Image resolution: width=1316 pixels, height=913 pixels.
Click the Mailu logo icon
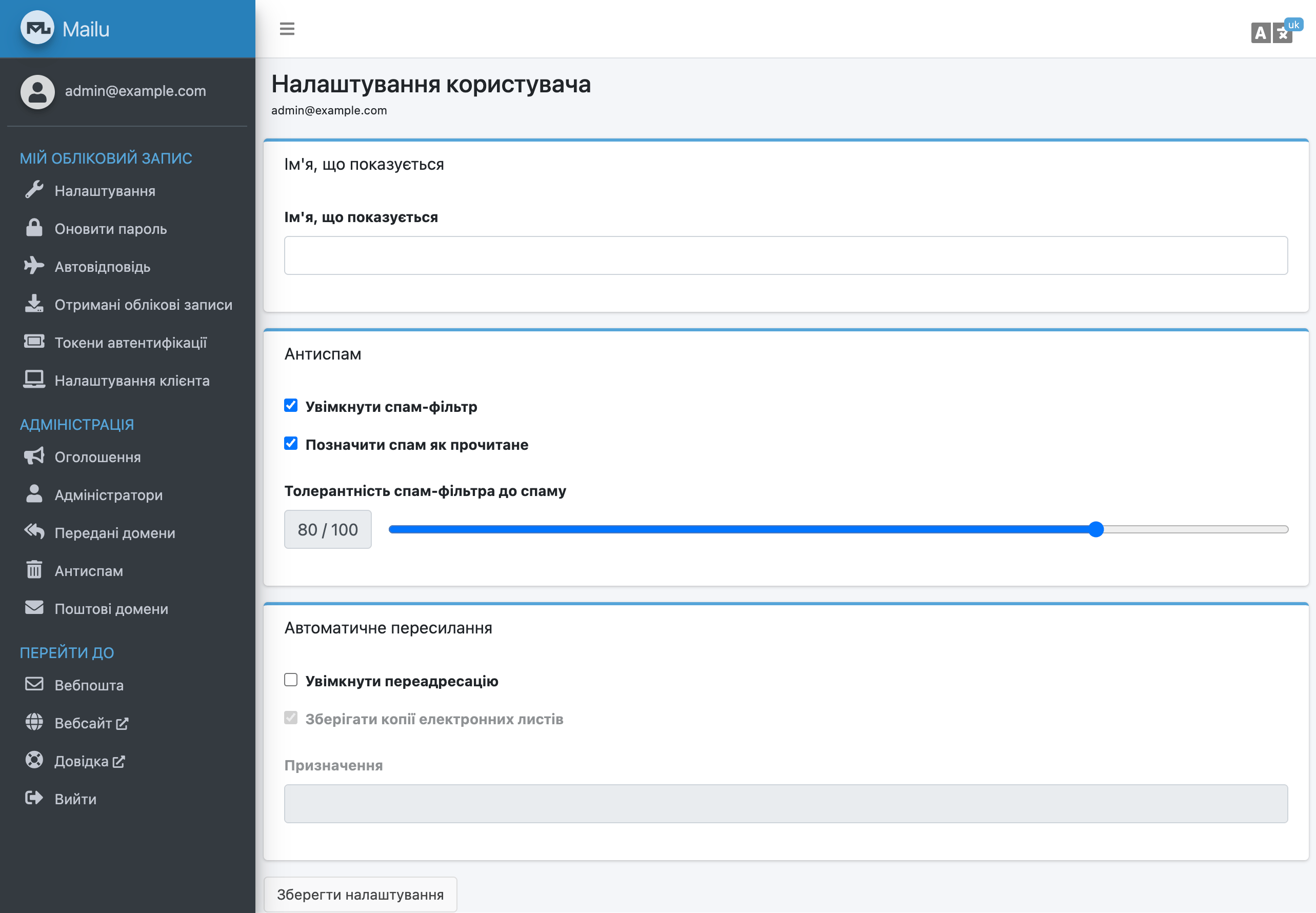tap(37, 28)
